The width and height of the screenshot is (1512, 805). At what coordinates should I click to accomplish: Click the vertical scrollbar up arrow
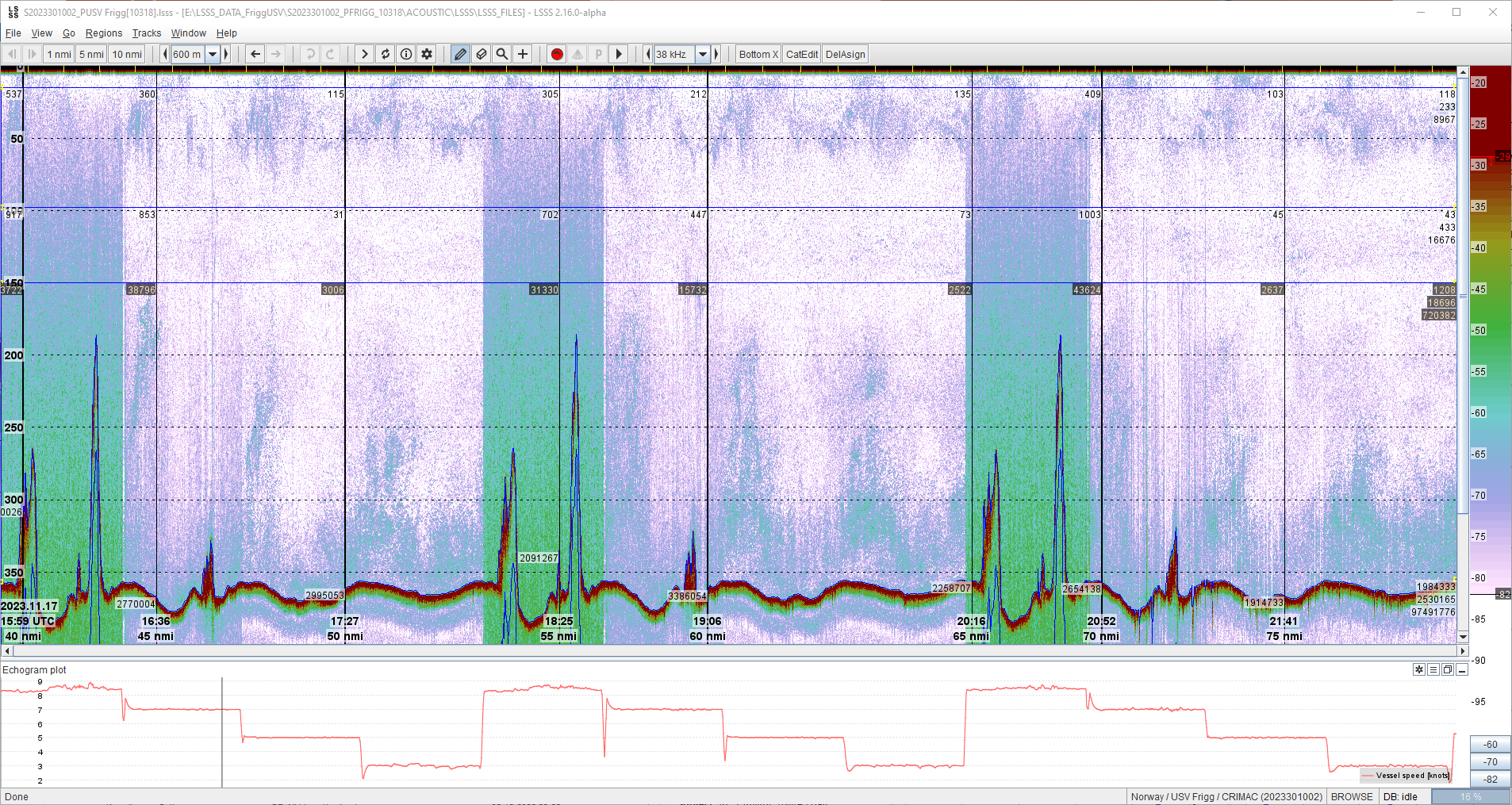1464,72
